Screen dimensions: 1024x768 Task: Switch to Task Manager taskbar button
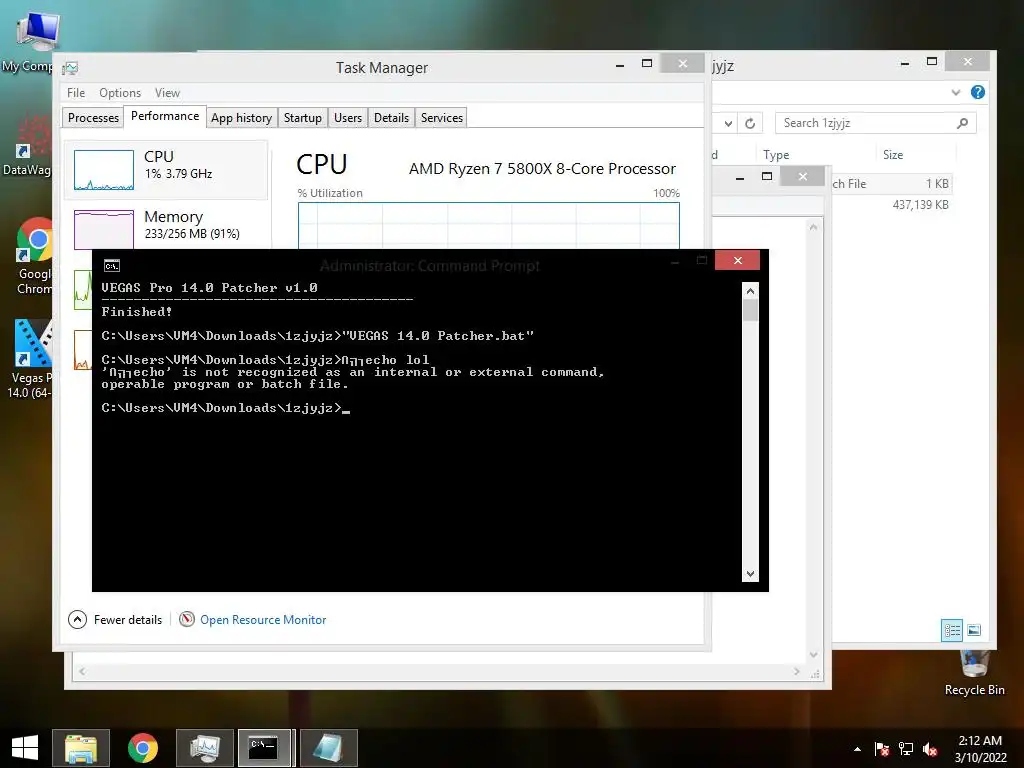(x=204, y=748)
